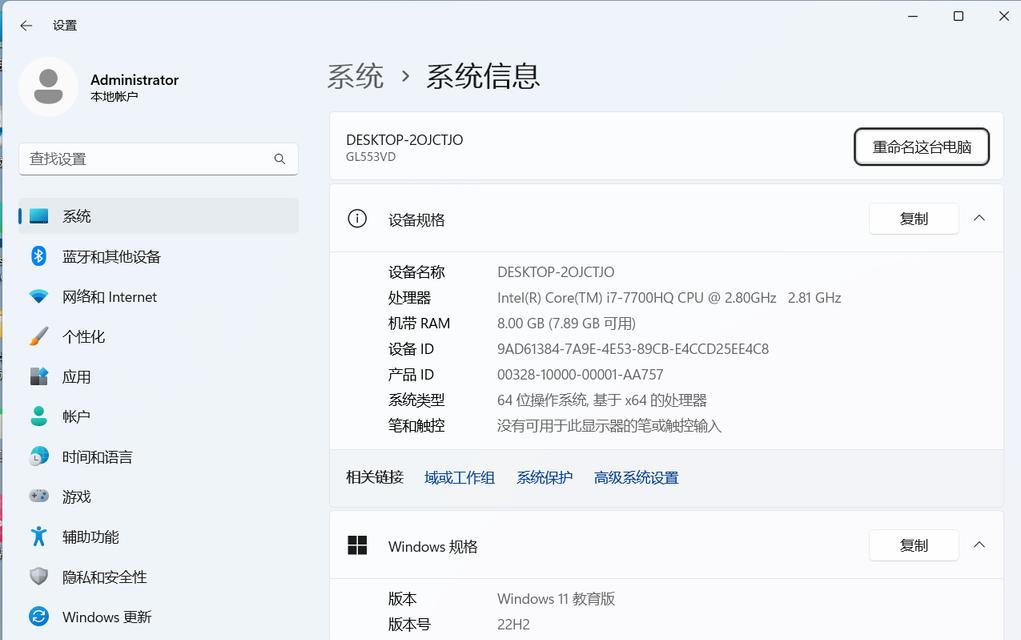The image size is (1021, 640).
Task: Click product ID 00328-10000-00001-AA757
Action: (580, 374)
